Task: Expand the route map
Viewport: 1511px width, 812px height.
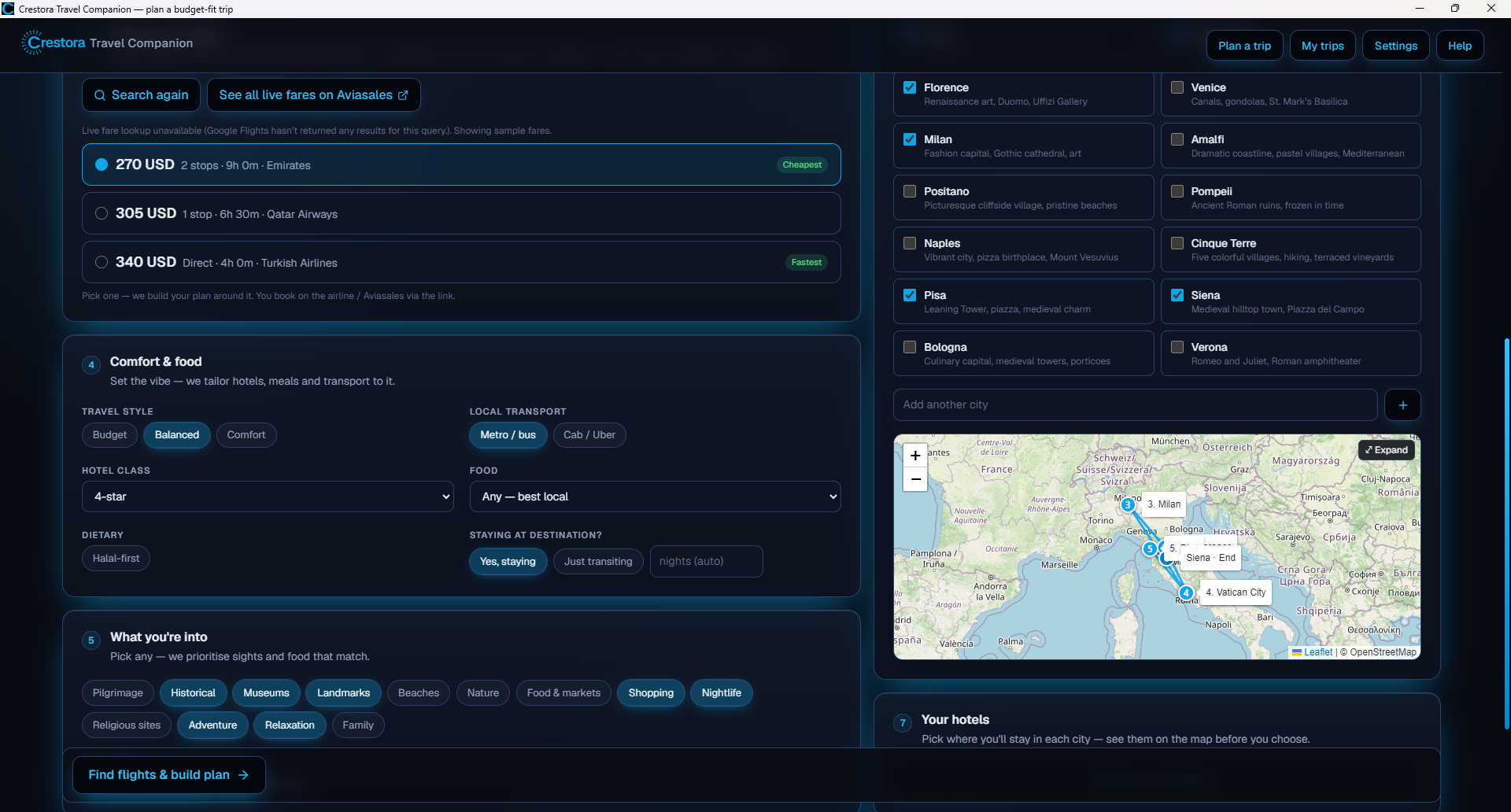Action: (x=1387, y=450)
